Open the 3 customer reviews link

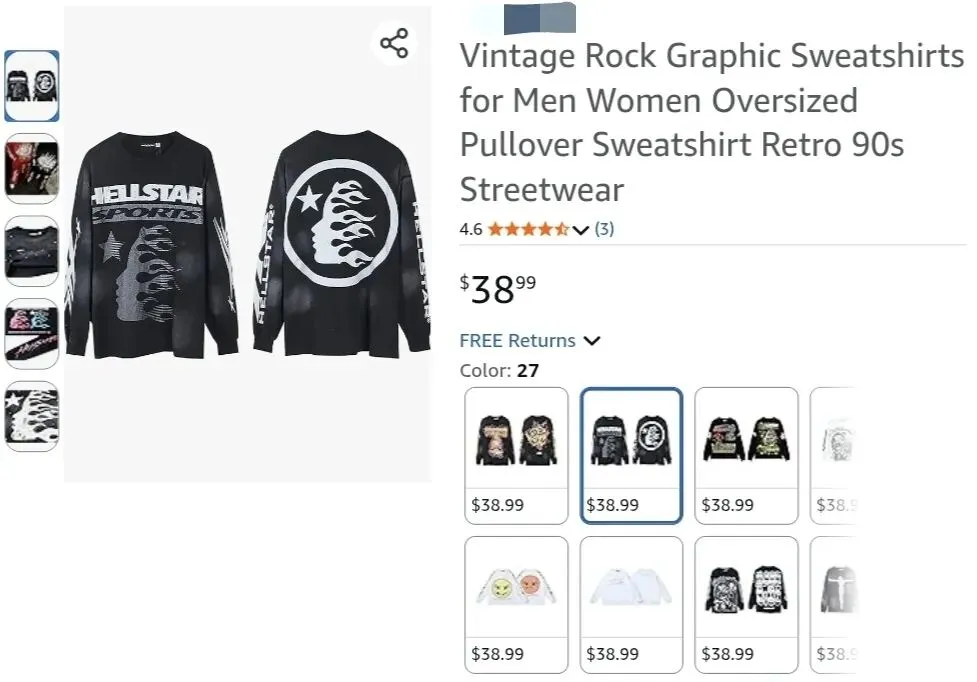pos(604,229)
